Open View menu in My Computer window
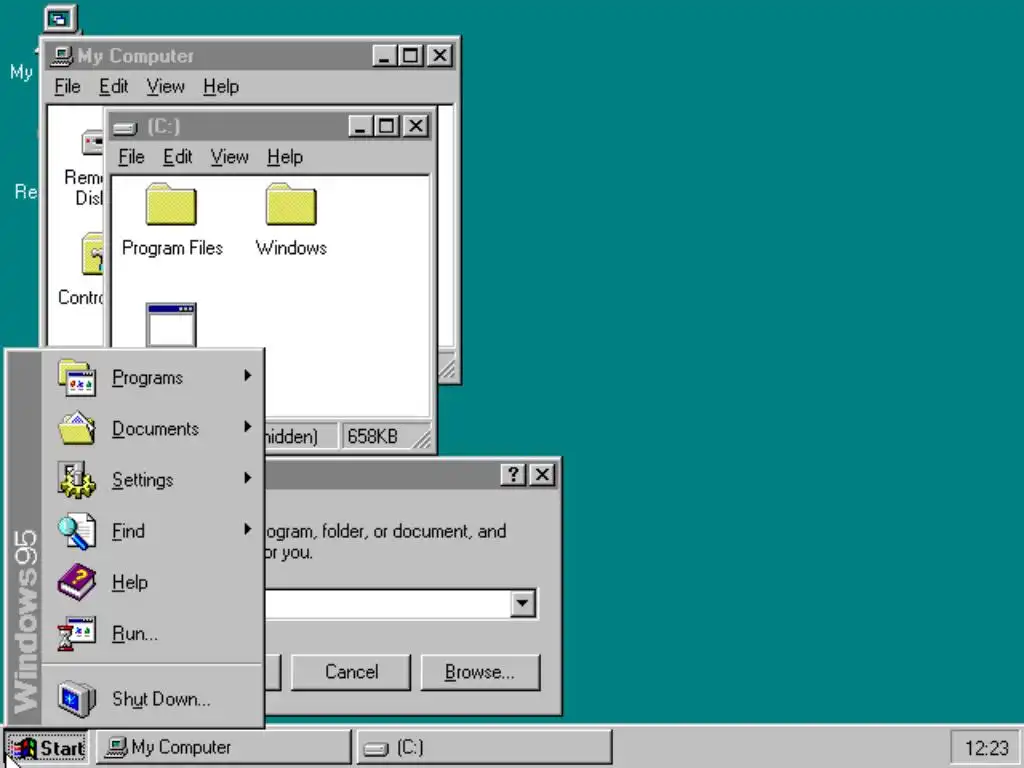Viewport: 1024px width, 768px height. click(165, 87)
